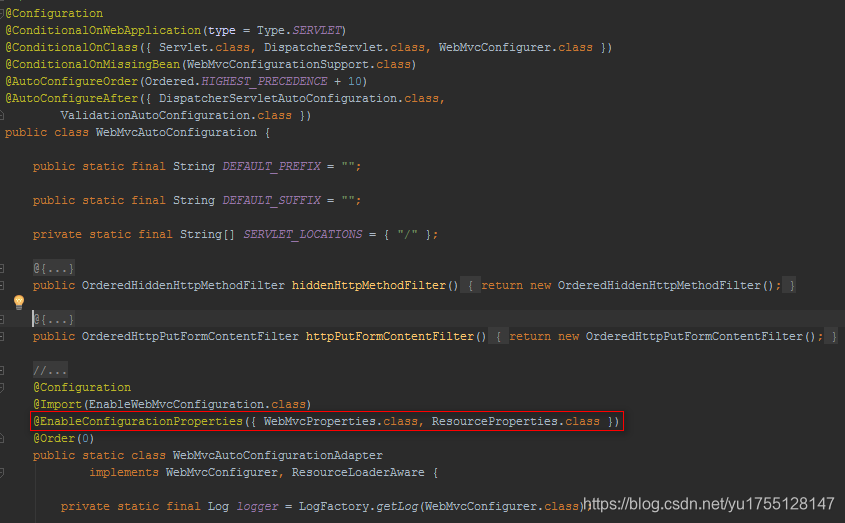The height and width of the screenshot is (523, 845).
Task: Click @Order(0) annotation
Action: click(64, 438)
